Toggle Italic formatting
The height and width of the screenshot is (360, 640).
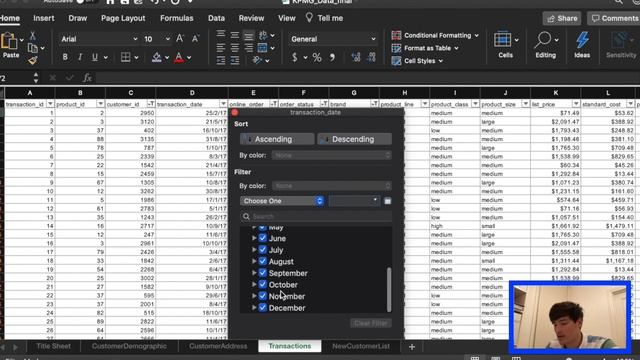point(80,58)
